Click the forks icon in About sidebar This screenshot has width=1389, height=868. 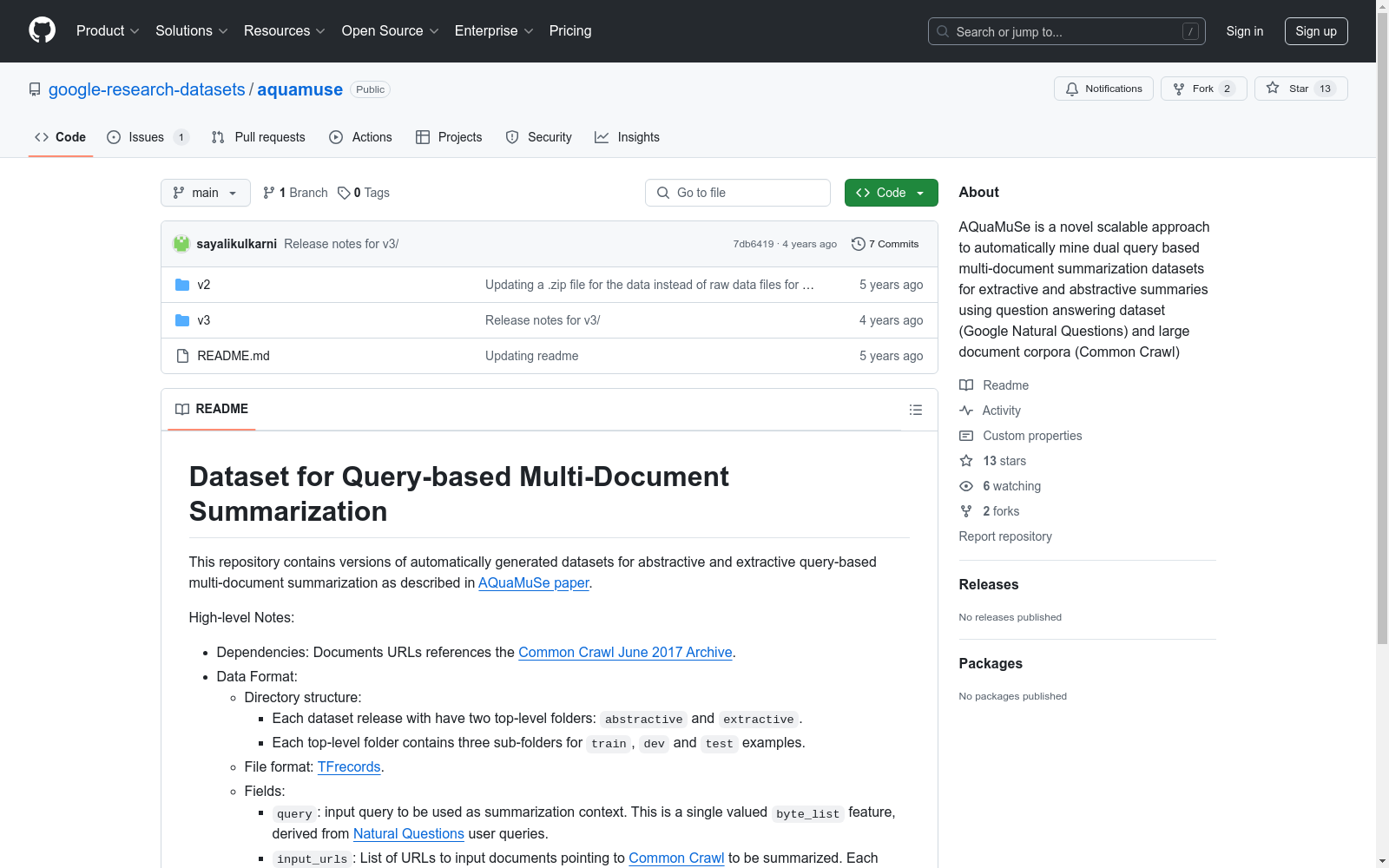coord(966,511)
